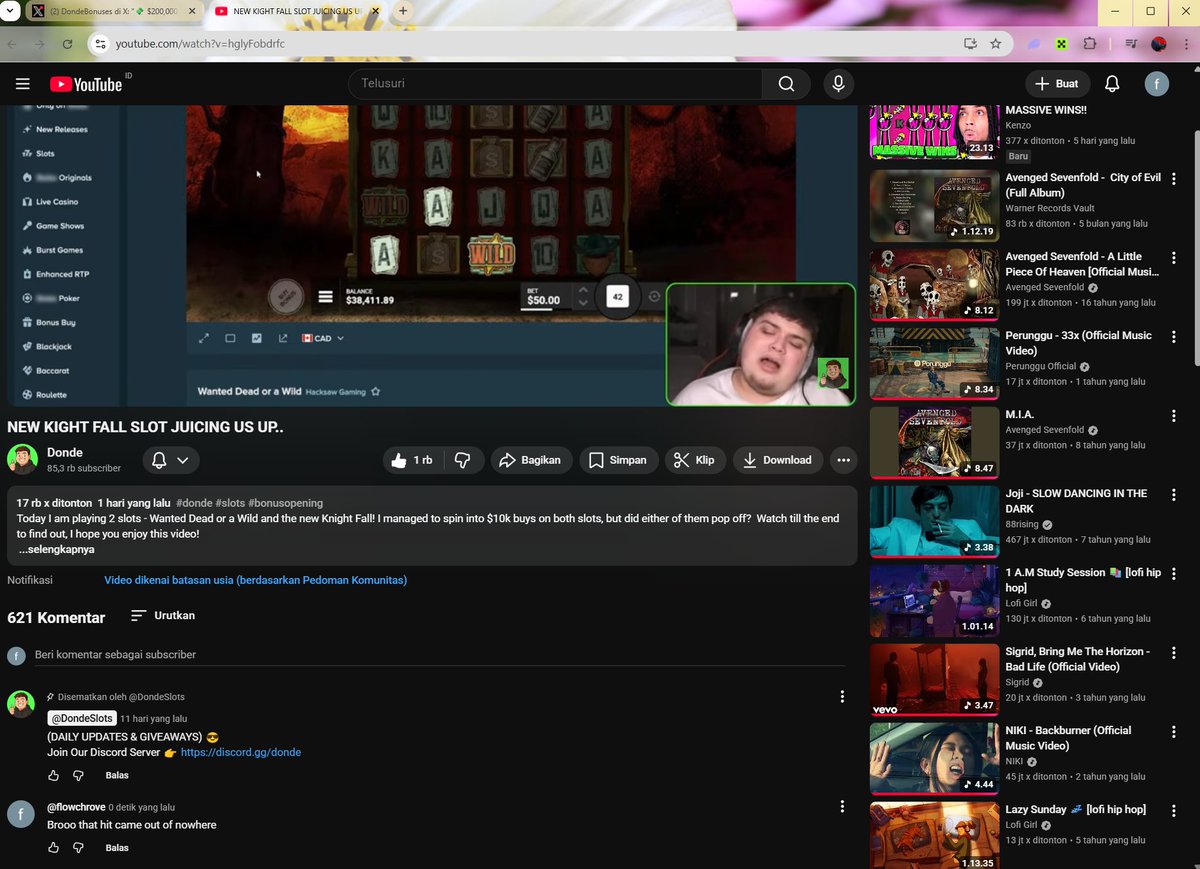Like the @flowchrove comment
The height and width of the screenshot is (869, 1200).
point(53,847)
